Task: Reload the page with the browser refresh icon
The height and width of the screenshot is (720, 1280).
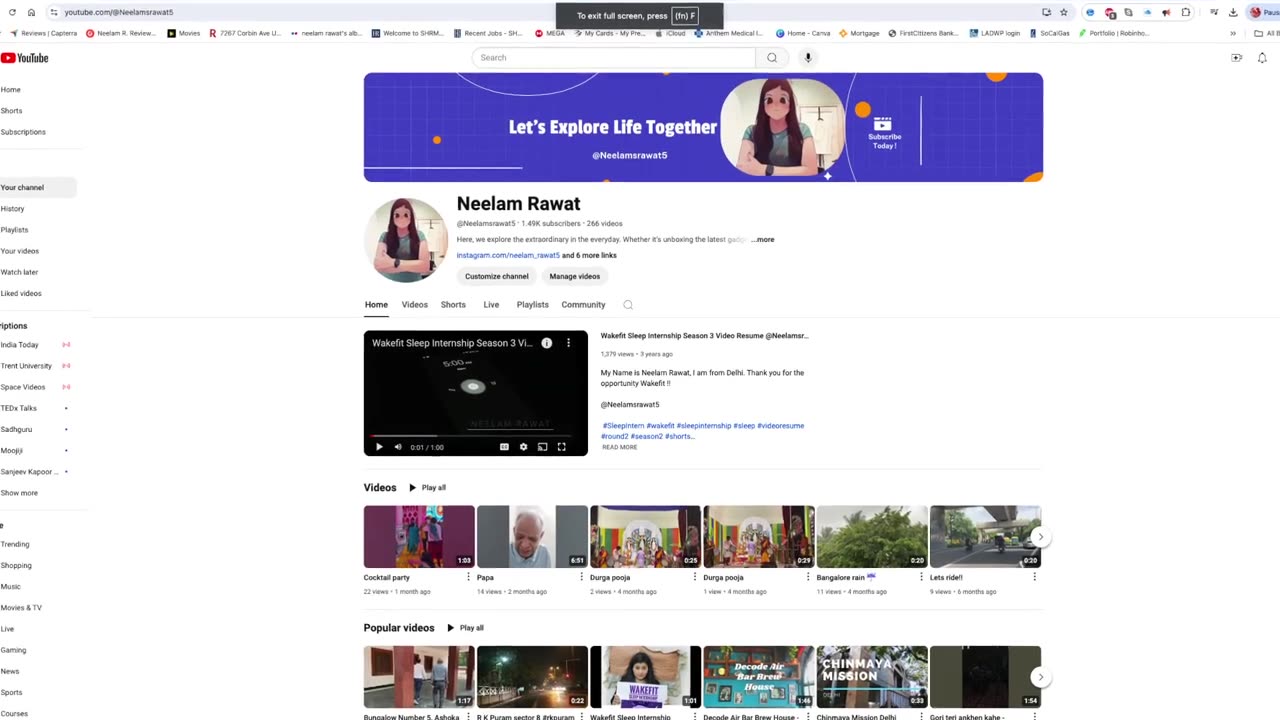Action: (x=12, y=12)
